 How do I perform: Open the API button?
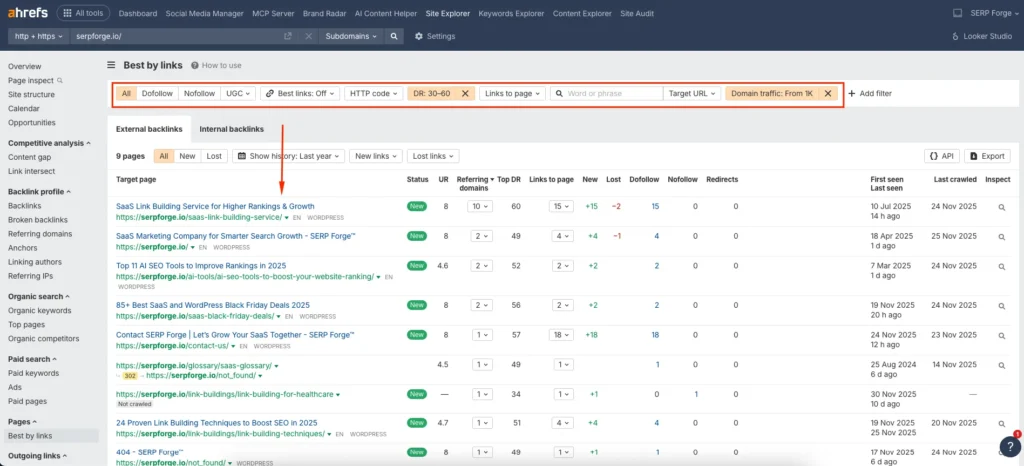pos(942,156)
